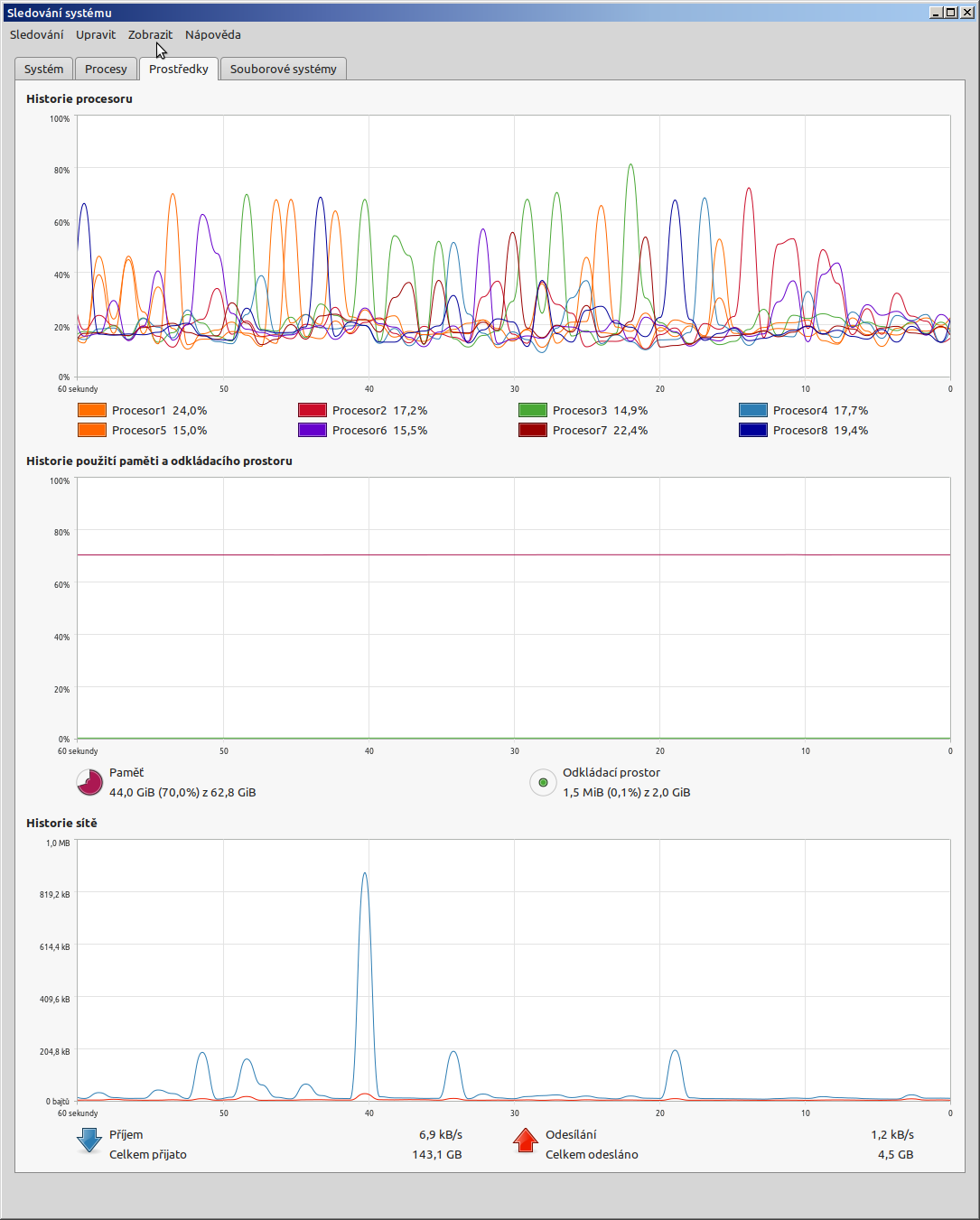
Task: Click the red Odesílání up-arrow icon
Action: tap(526, 1141)
